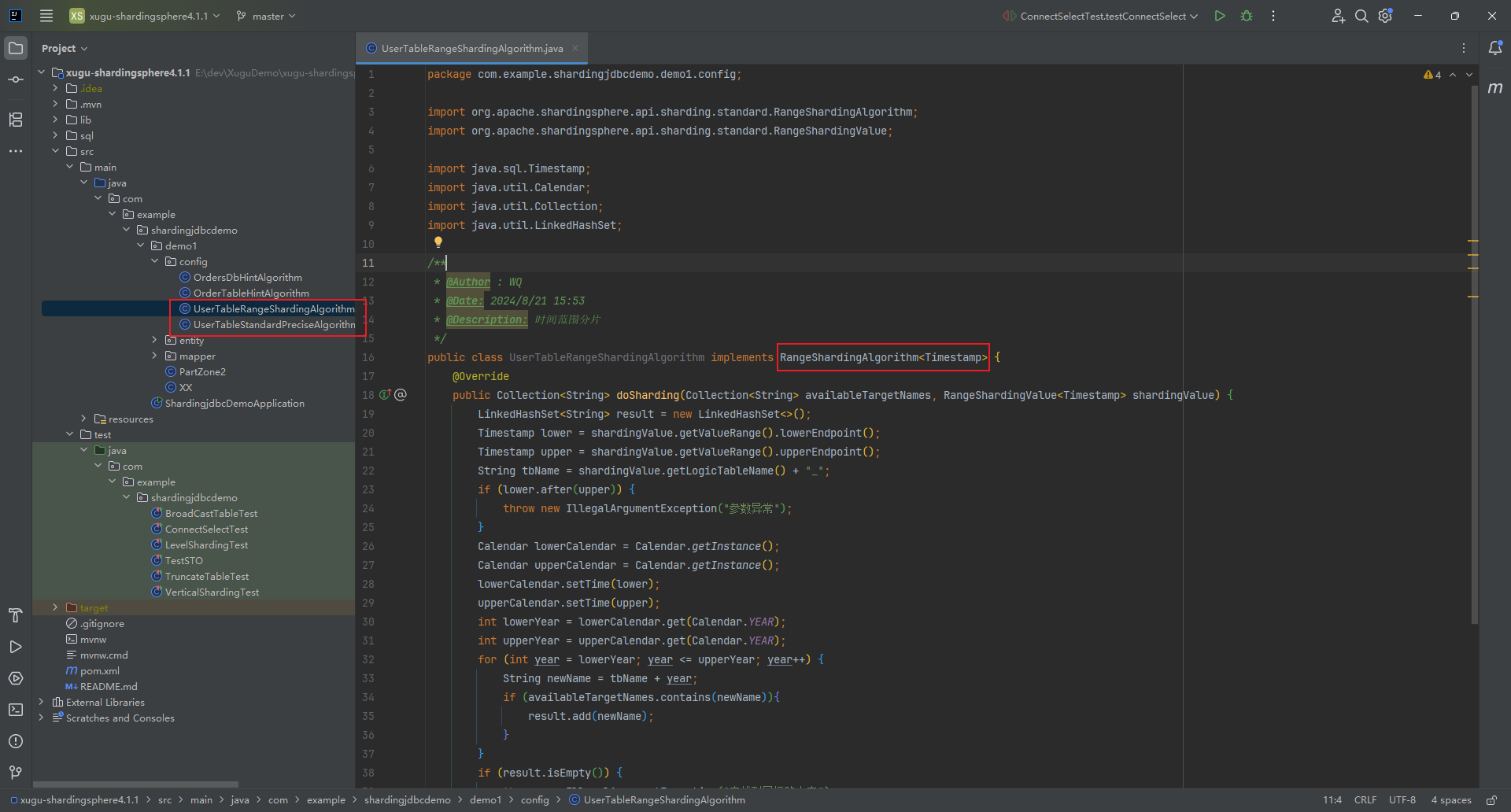Open the Maven tool window

[1495, 88]
